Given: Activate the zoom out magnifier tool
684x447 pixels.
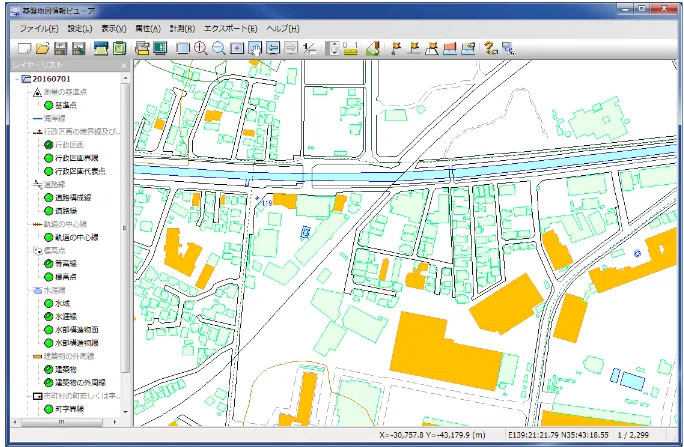Looking at the screenshot, I should pos(219,48).
